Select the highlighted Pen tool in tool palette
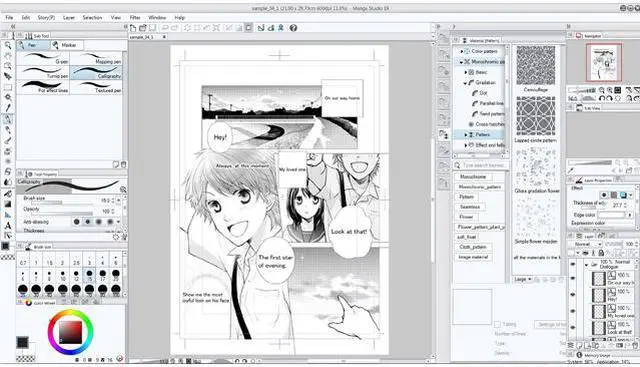640x367 pixels. [x=8, y=119]
